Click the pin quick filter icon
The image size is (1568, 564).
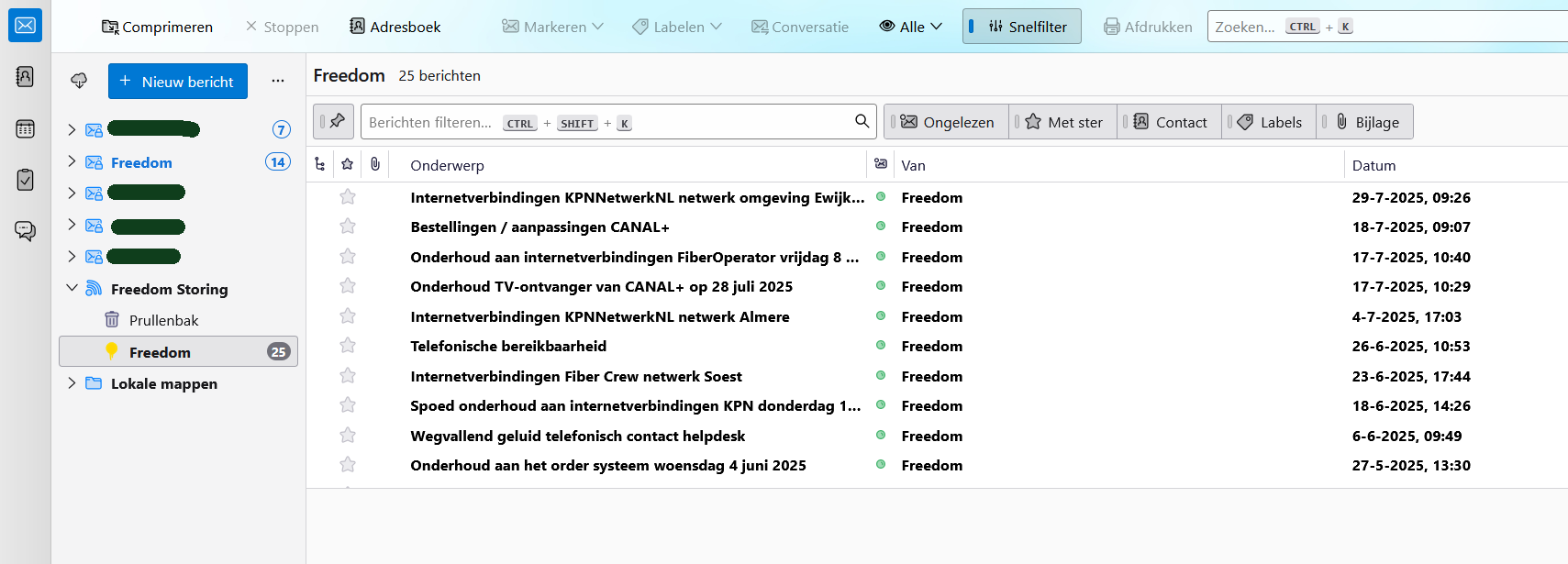[x=334, y=122]
